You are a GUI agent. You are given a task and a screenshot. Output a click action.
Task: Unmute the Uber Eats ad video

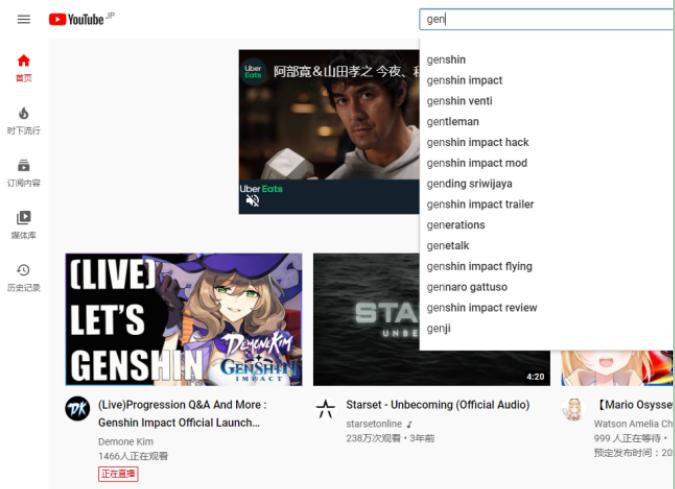point(252,200)
